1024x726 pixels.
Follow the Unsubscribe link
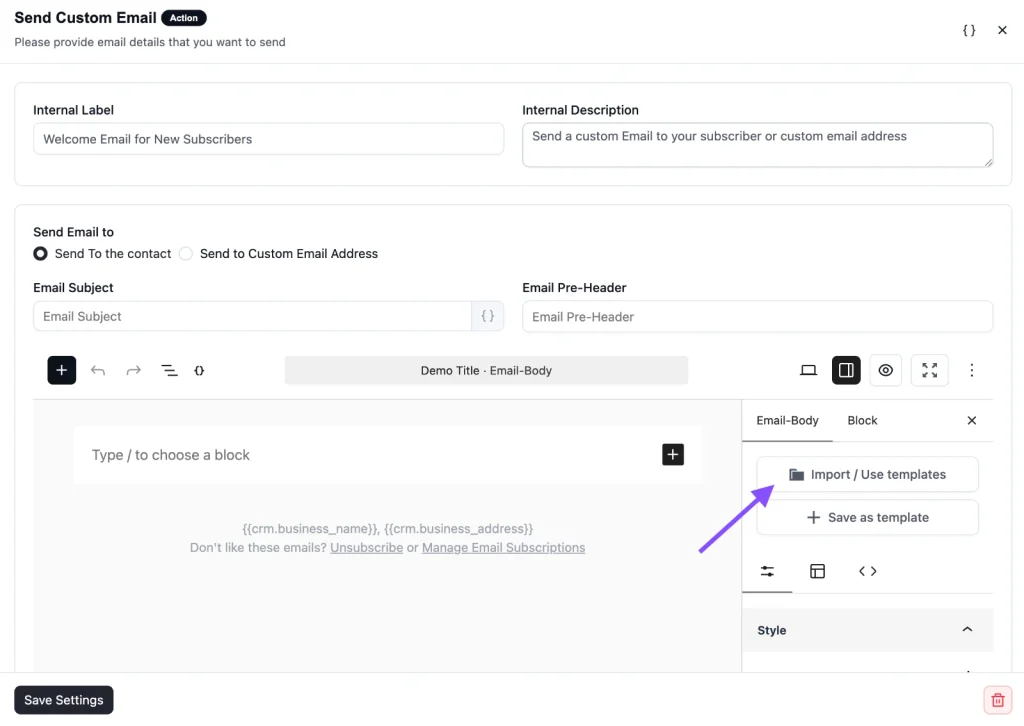366,547
